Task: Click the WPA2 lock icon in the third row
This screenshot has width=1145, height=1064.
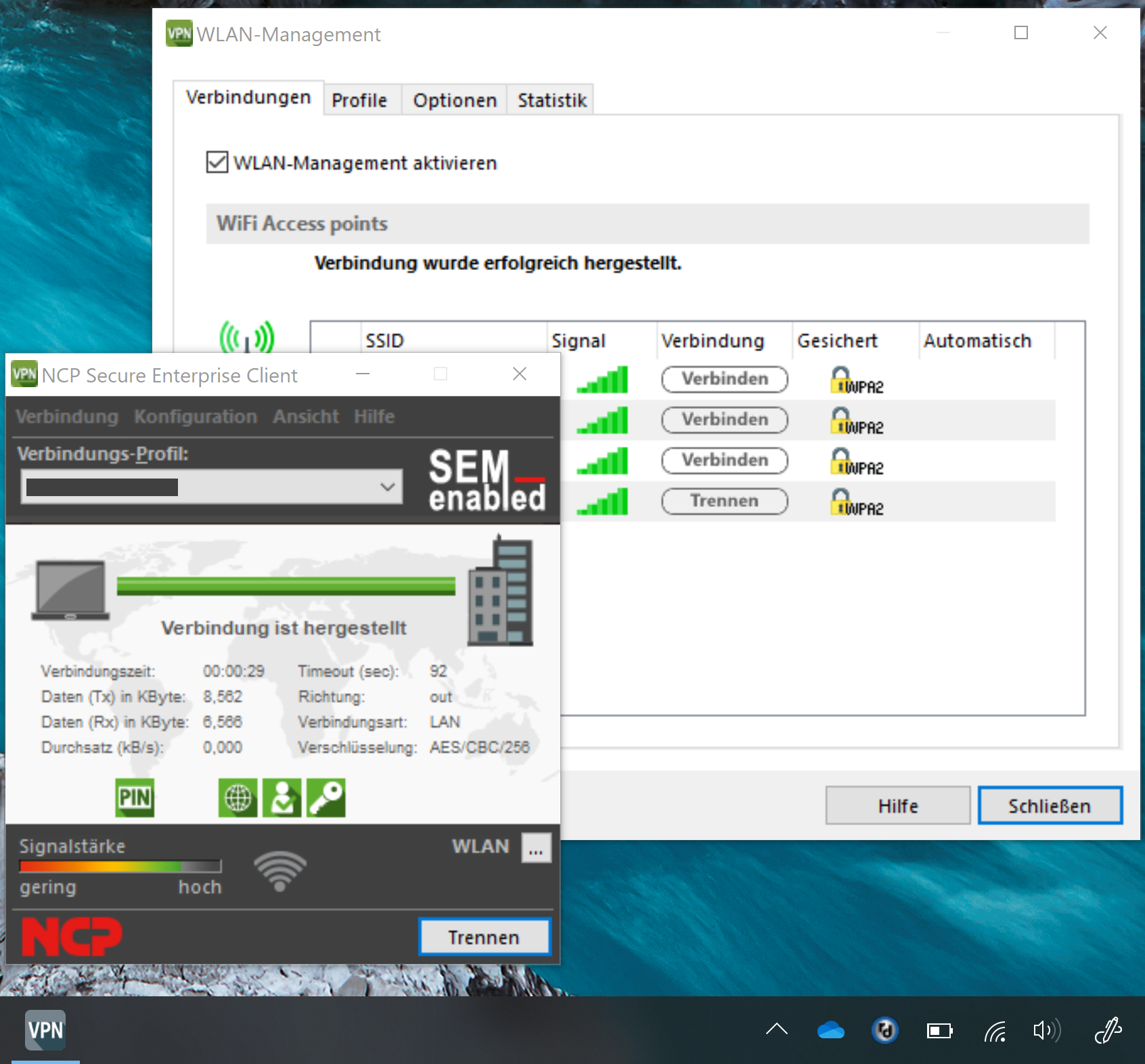Action: [x=857, y=462]
